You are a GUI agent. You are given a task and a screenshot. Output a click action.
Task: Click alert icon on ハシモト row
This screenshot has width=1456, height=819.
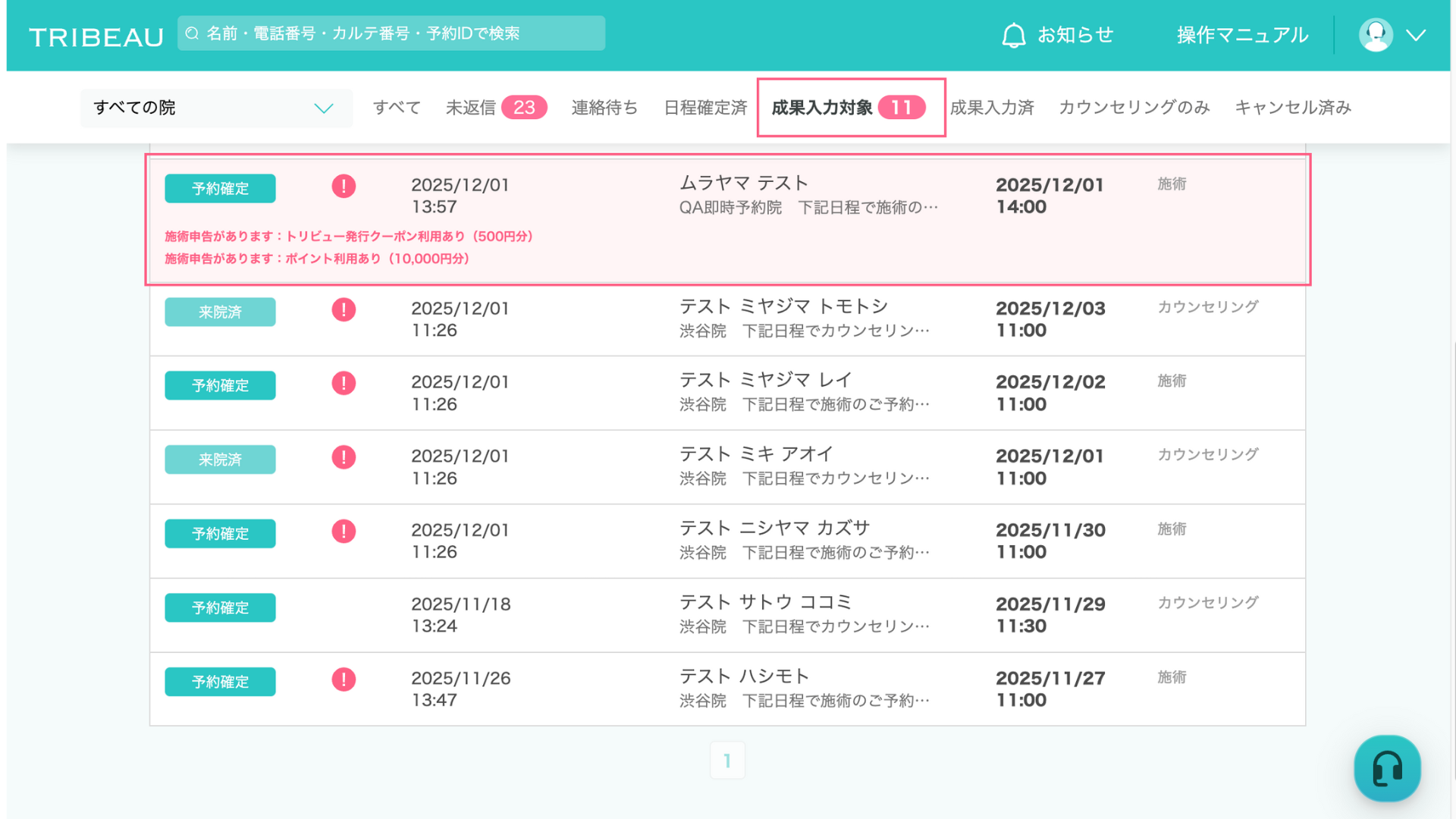344,679
